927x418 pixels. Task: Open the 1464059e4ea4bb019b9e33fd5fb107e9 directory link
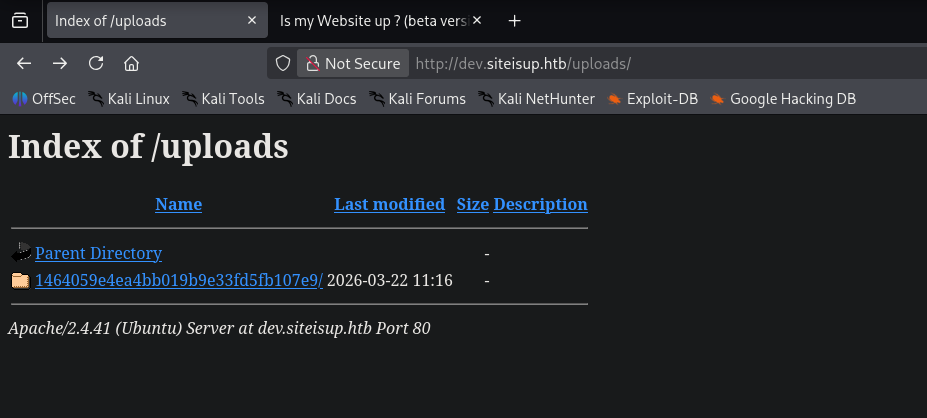pyautogui.click(x=178, y=280)
